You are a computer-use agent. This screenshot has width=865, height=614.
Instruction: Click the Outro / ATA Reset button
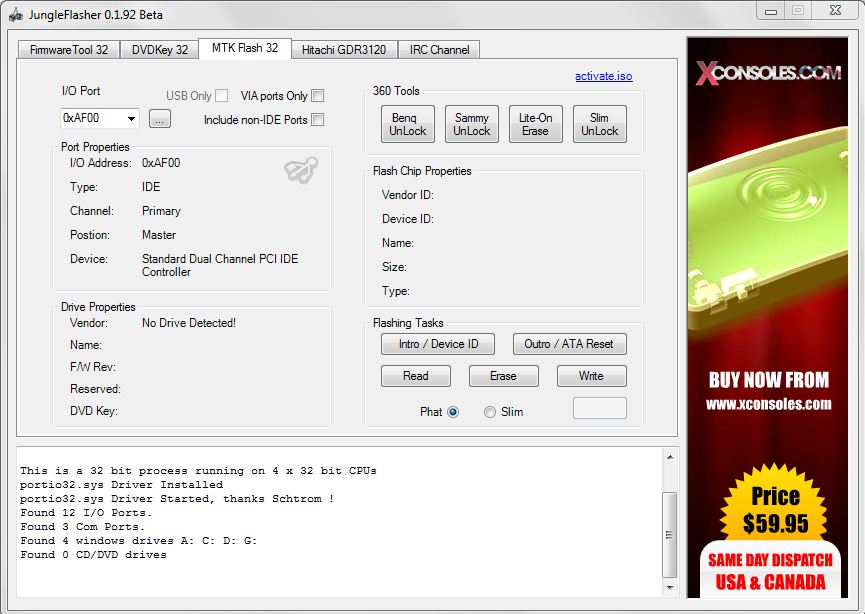click(x=570, y=344)
